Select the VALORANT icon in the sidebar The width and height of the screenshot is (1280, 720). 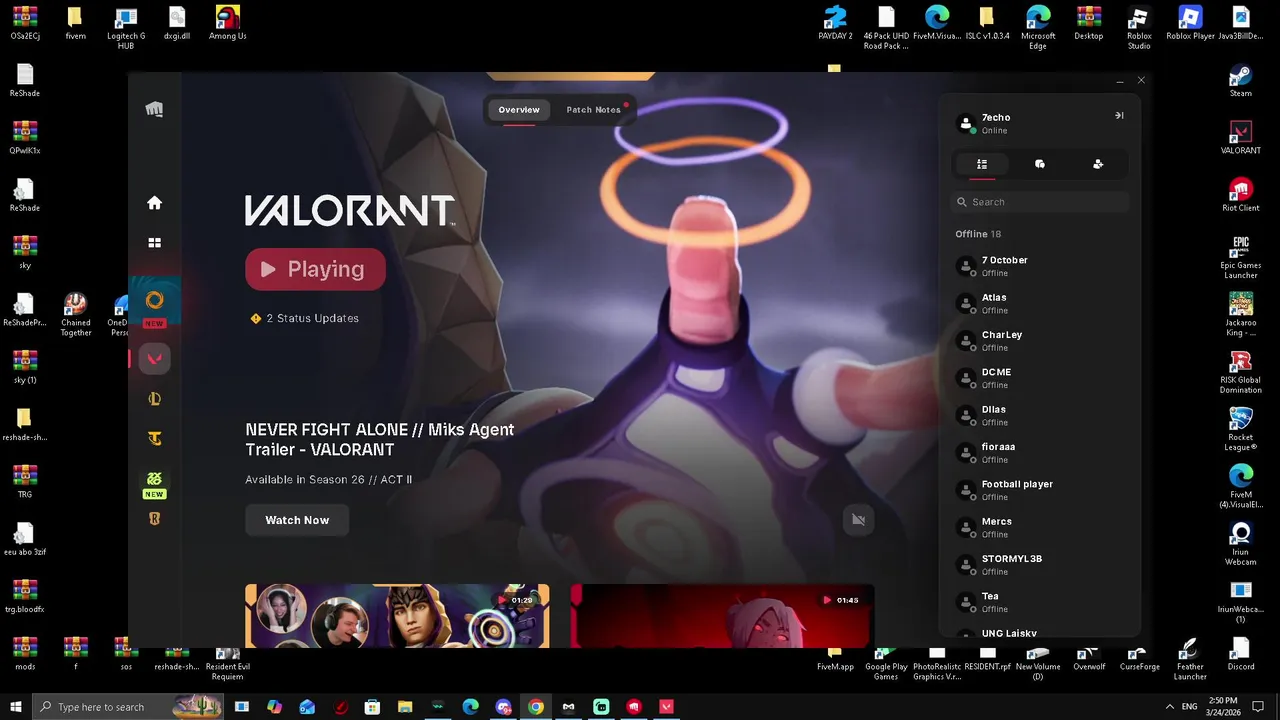154,359
